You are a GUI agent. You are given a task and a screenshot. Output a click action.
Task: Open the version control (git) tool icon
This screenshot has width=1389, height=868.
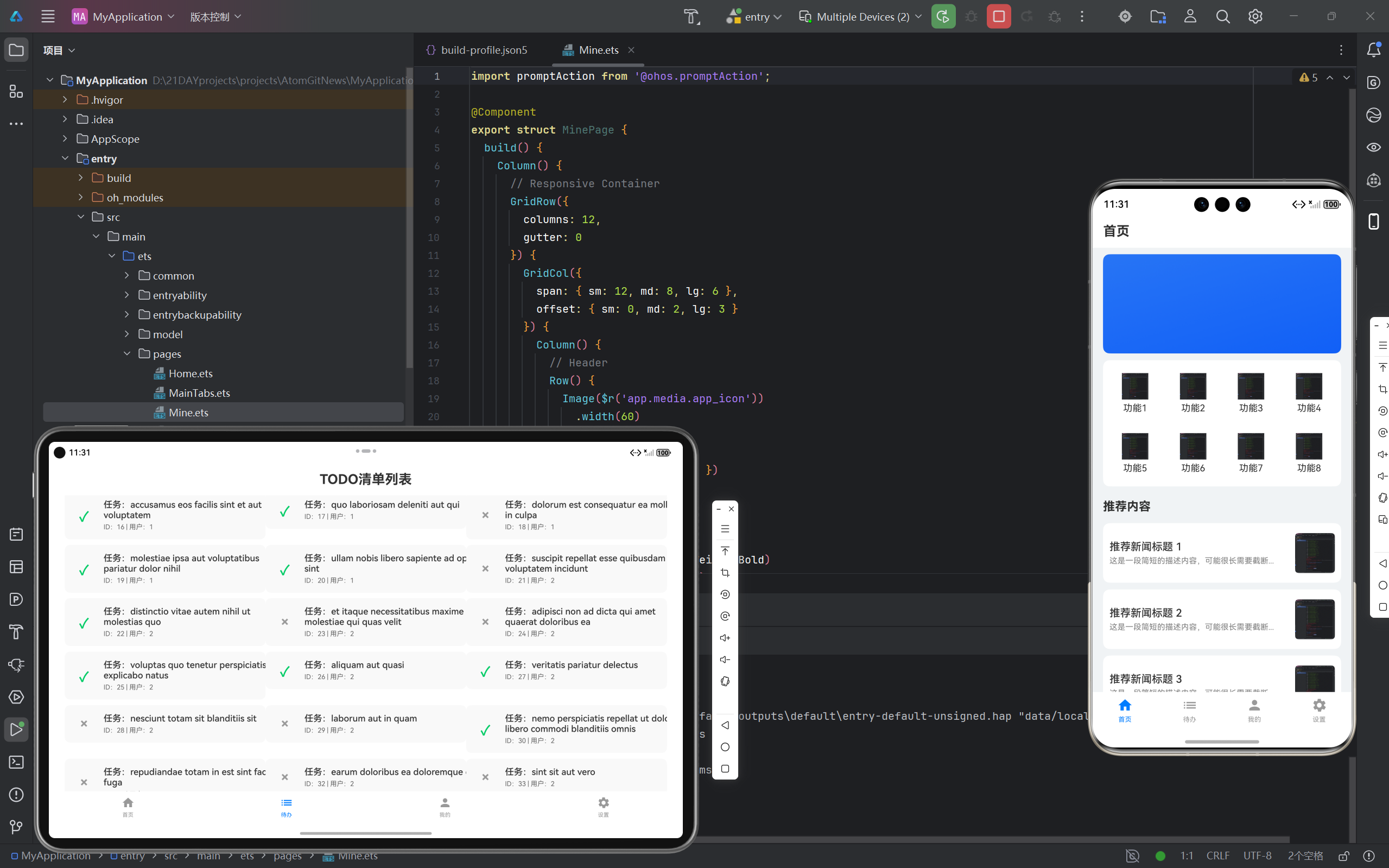point(16,827)
